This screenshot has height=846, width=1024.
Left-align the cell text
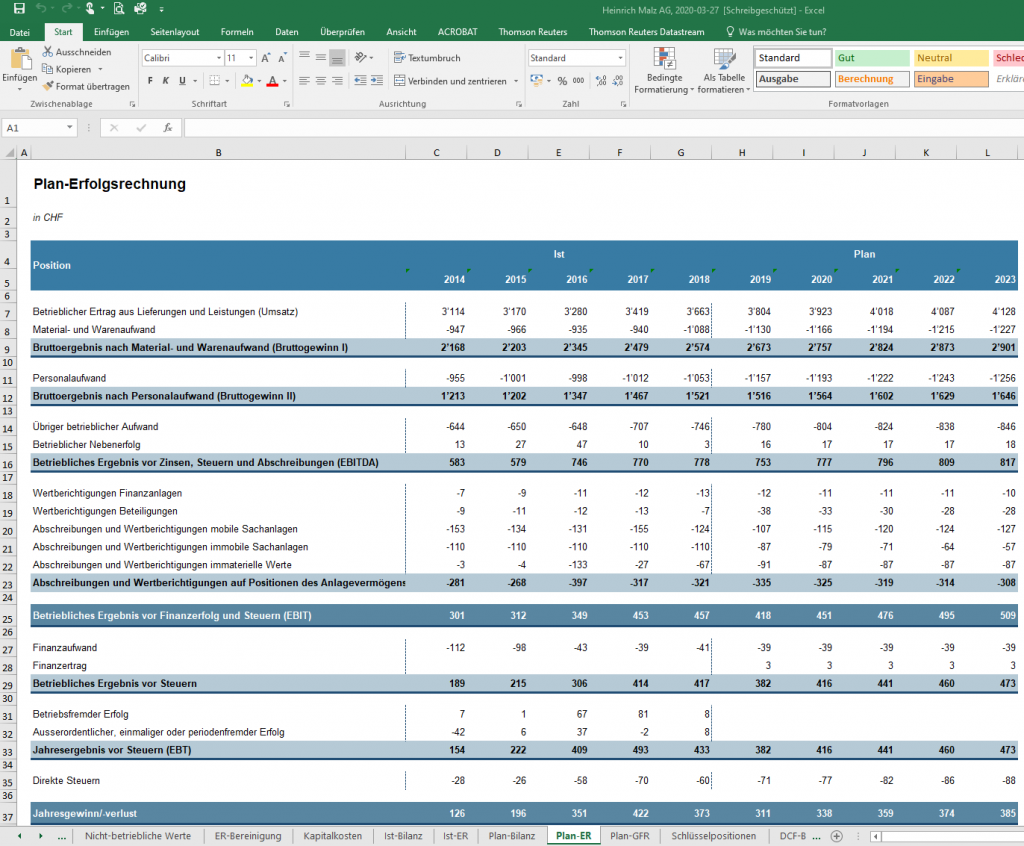(304, 81)
